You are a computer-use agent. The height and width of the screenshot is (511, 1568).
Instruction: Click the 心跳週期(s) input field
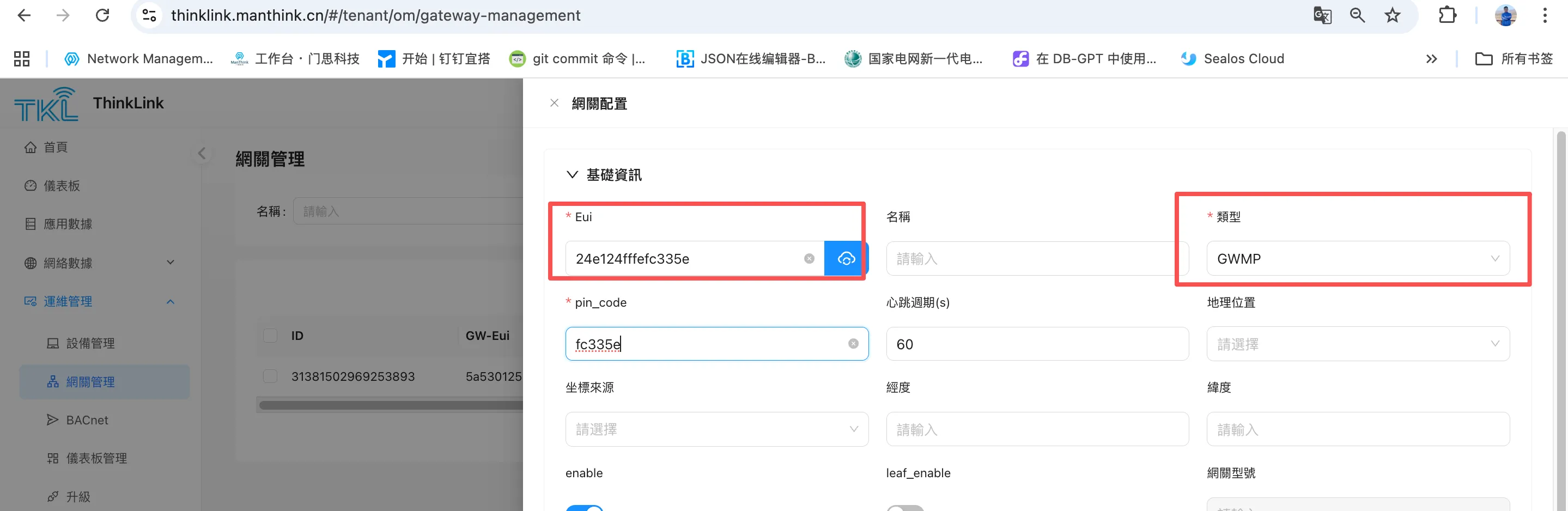click(1037, 344)
